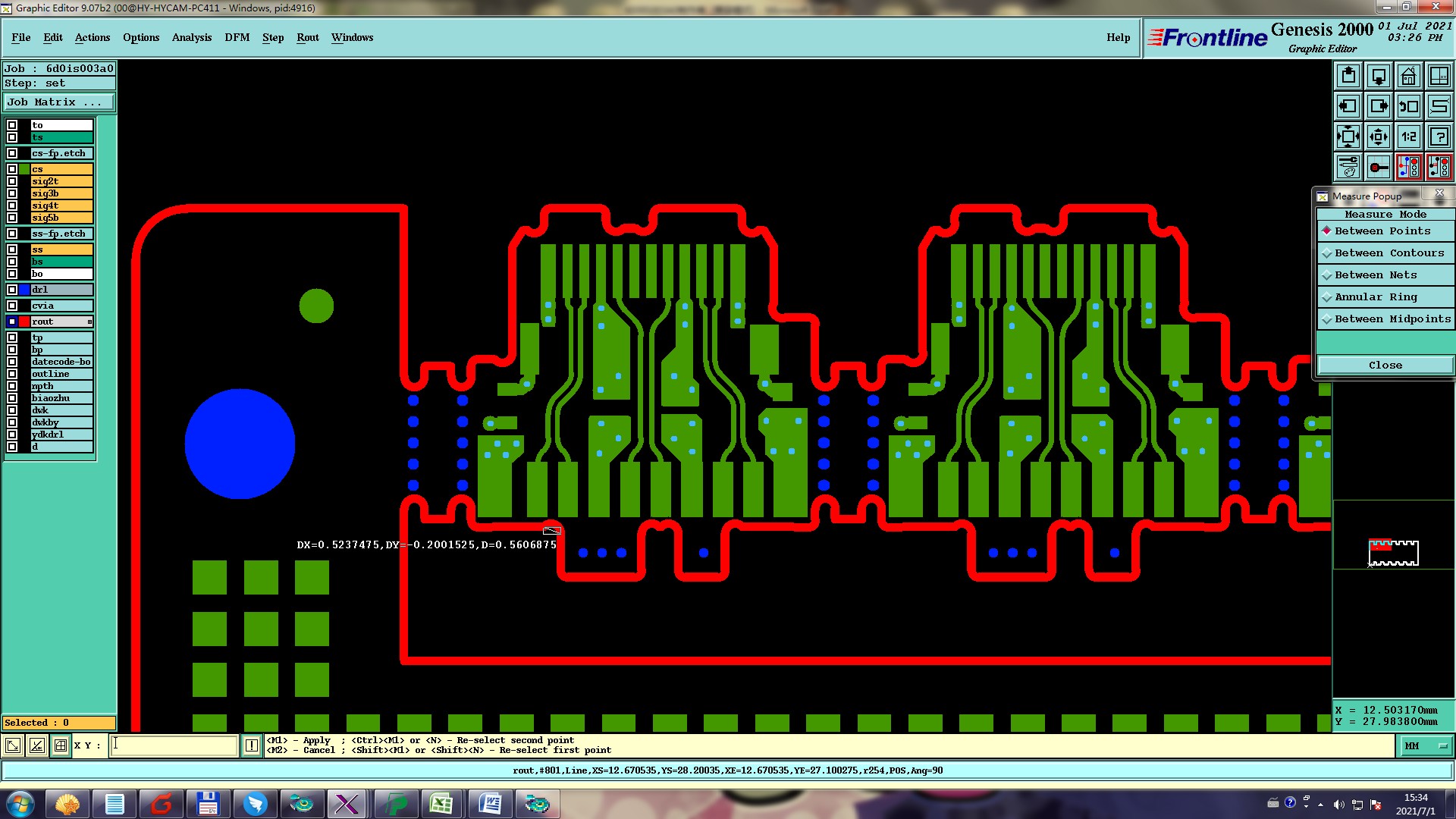
Task: Click Close in the Measure Popup
Action: pyautogui.click(x=1385, y=365)
